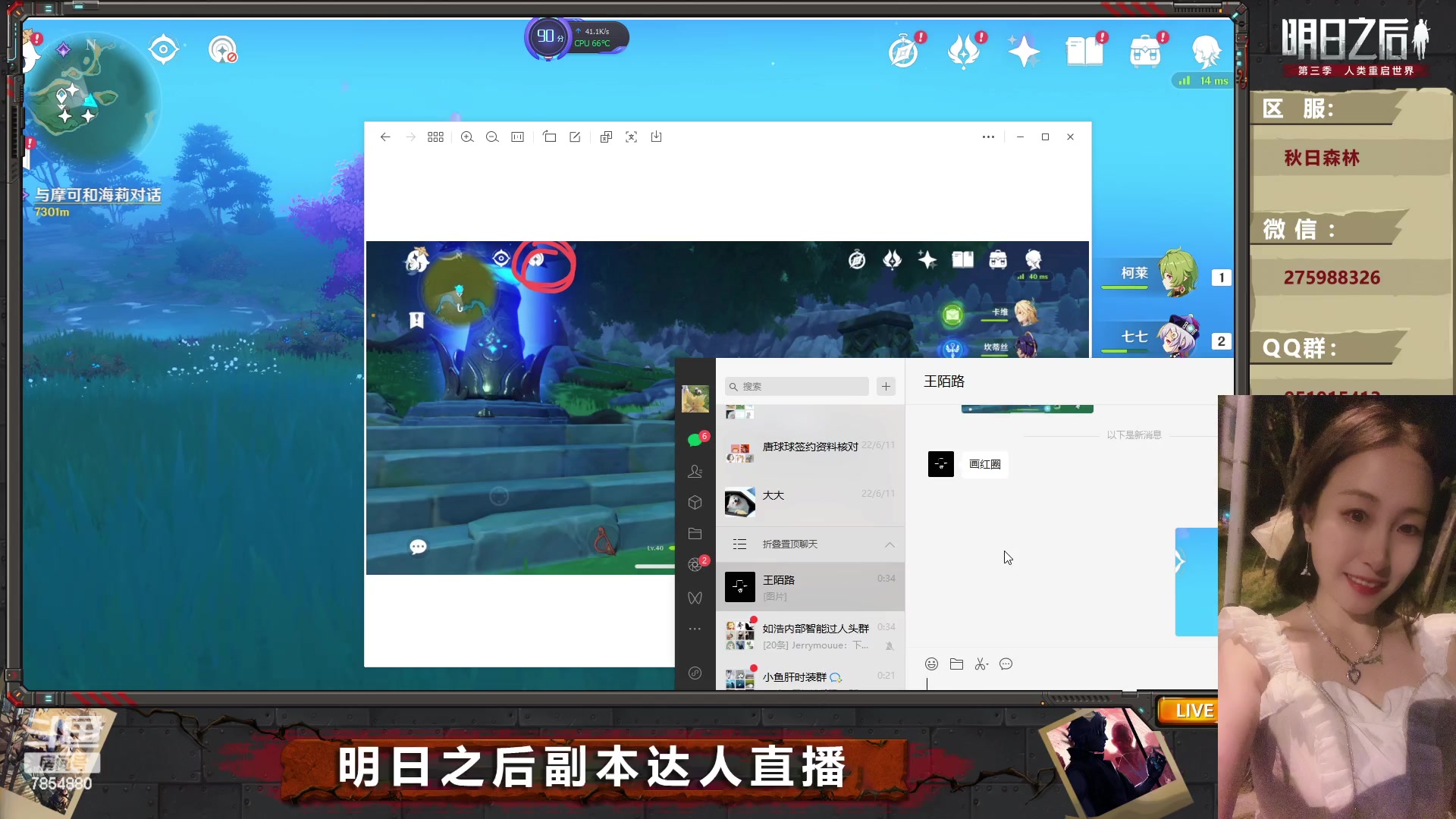
Task: Click the quest navigation target icon
Action: click(164, 50)
